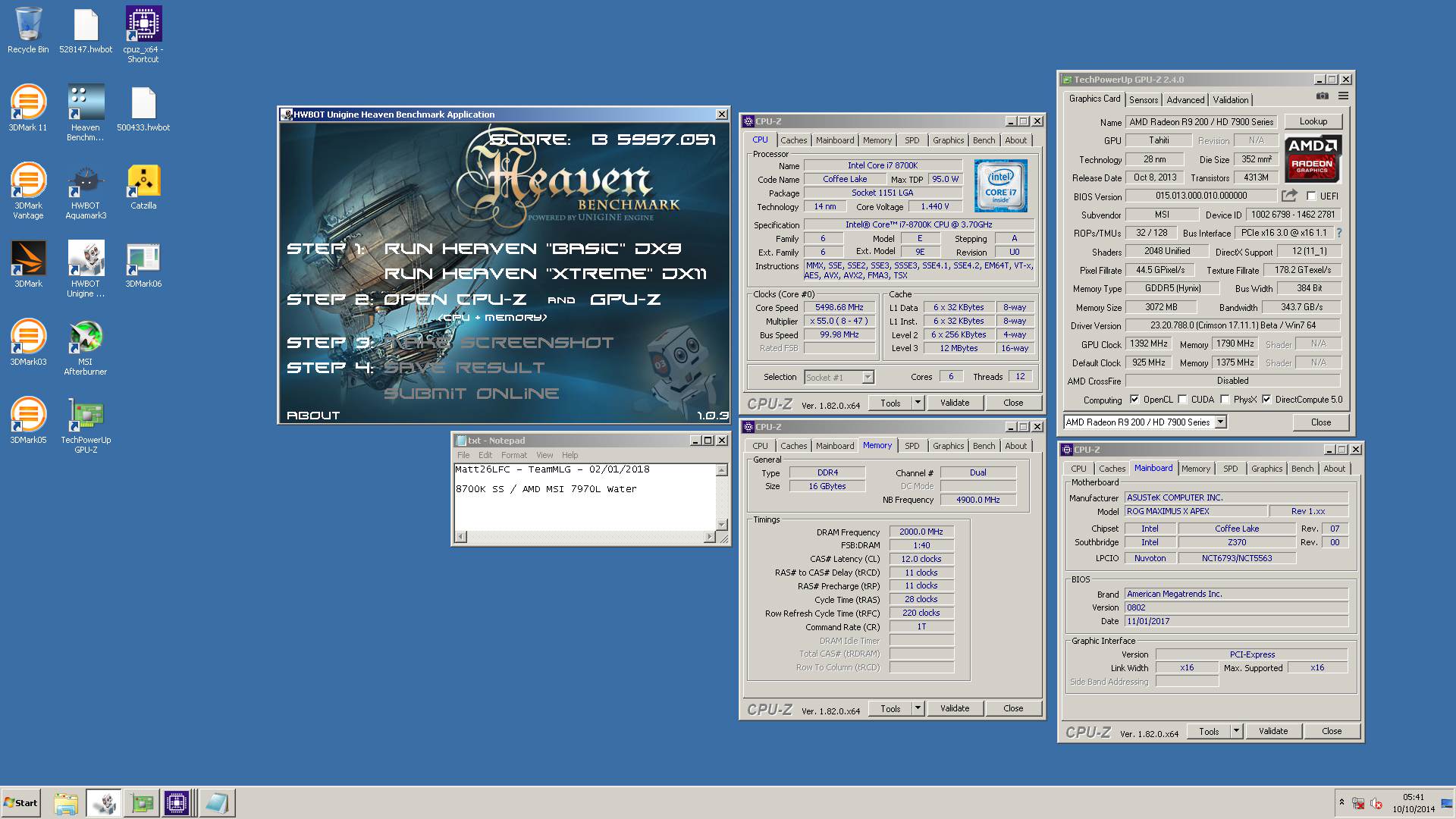The width and height of the screenshot is (1456, 819).
Task: Open Notepad File menu
Action: pos(463,455)
